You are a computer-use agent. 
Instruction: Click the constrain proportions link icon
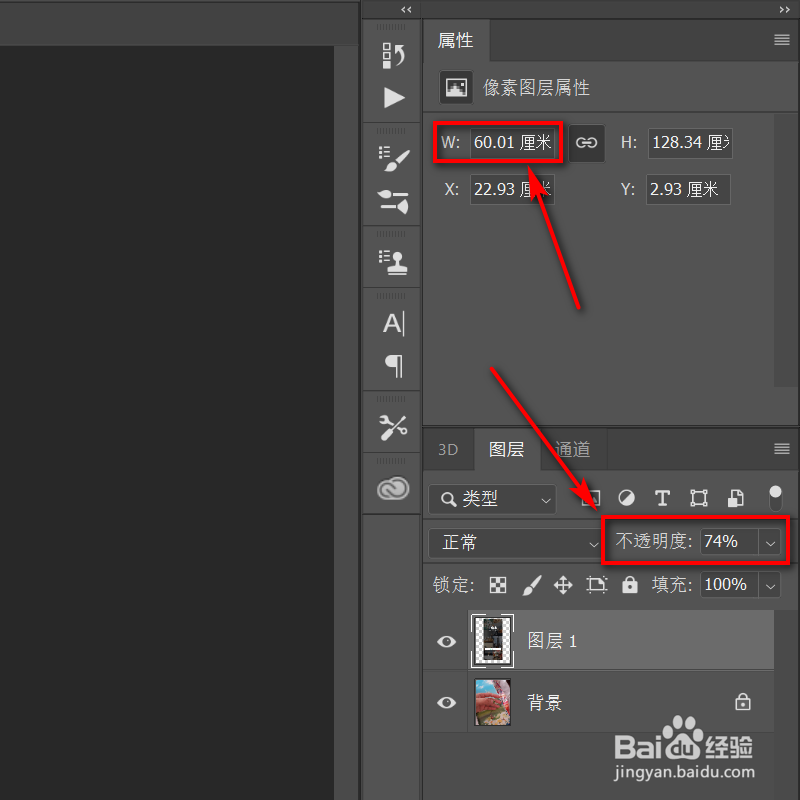tap(587, 143)
